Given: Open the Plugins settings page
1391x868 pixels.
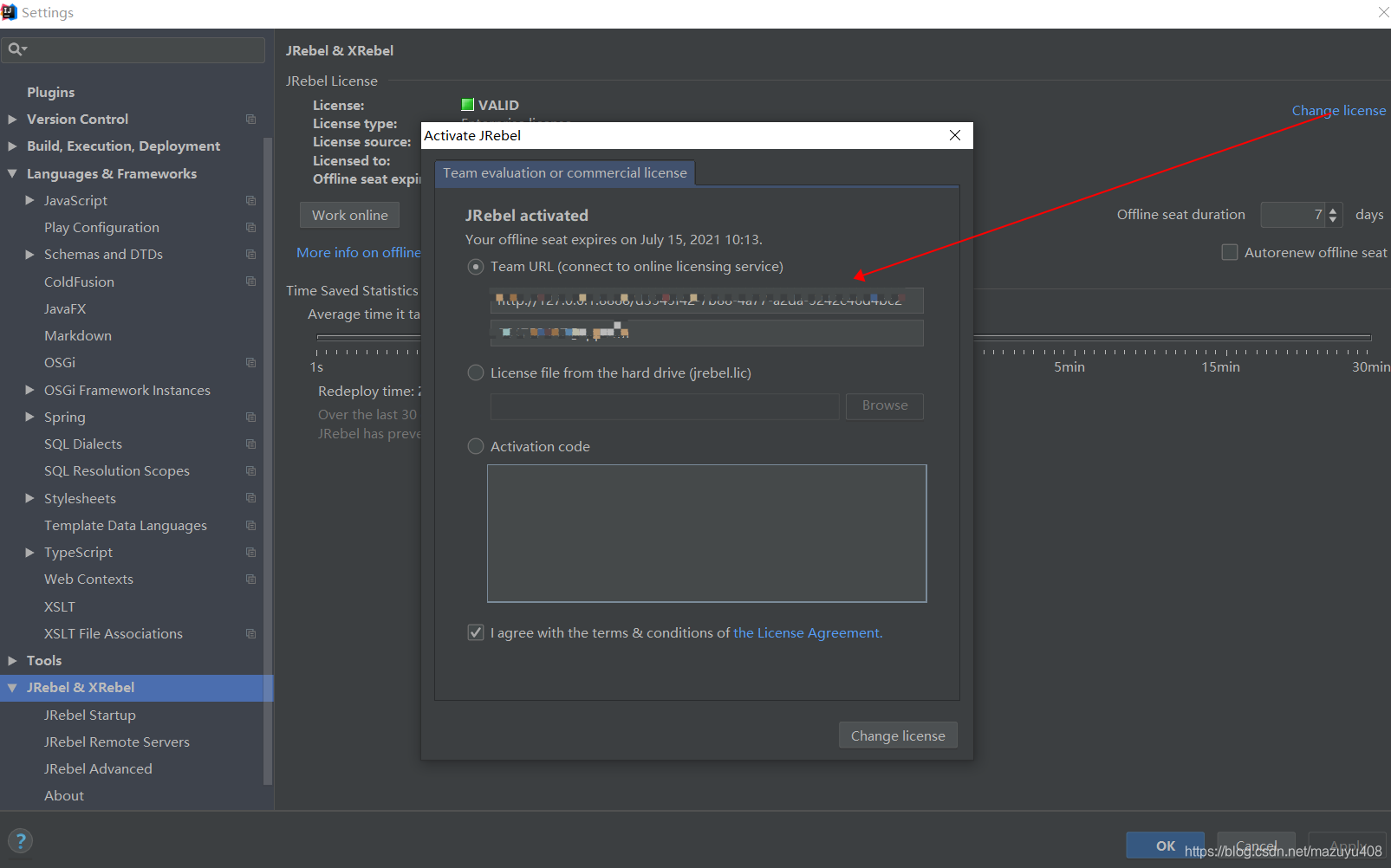Looking at the screenshot, I should pos(50,92).
